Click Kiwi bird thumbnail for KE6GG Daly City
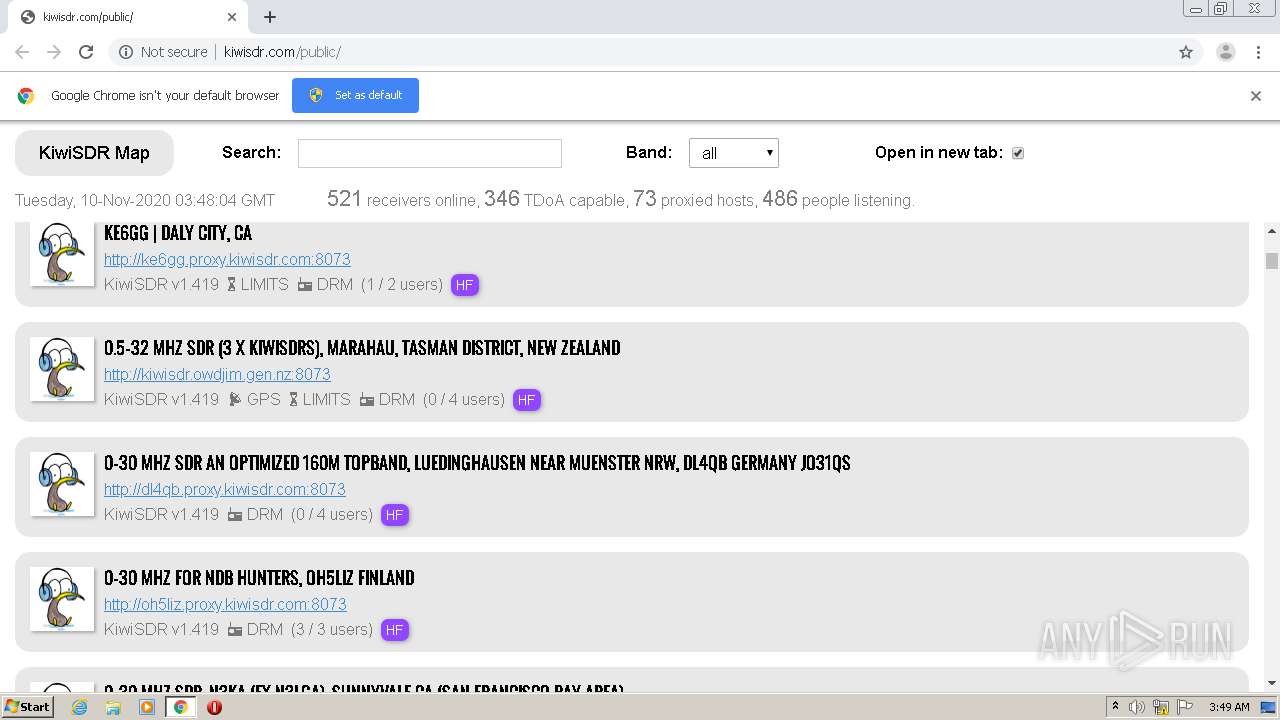The height and width of the screenshot is (720, 1280). click(62, 253)
